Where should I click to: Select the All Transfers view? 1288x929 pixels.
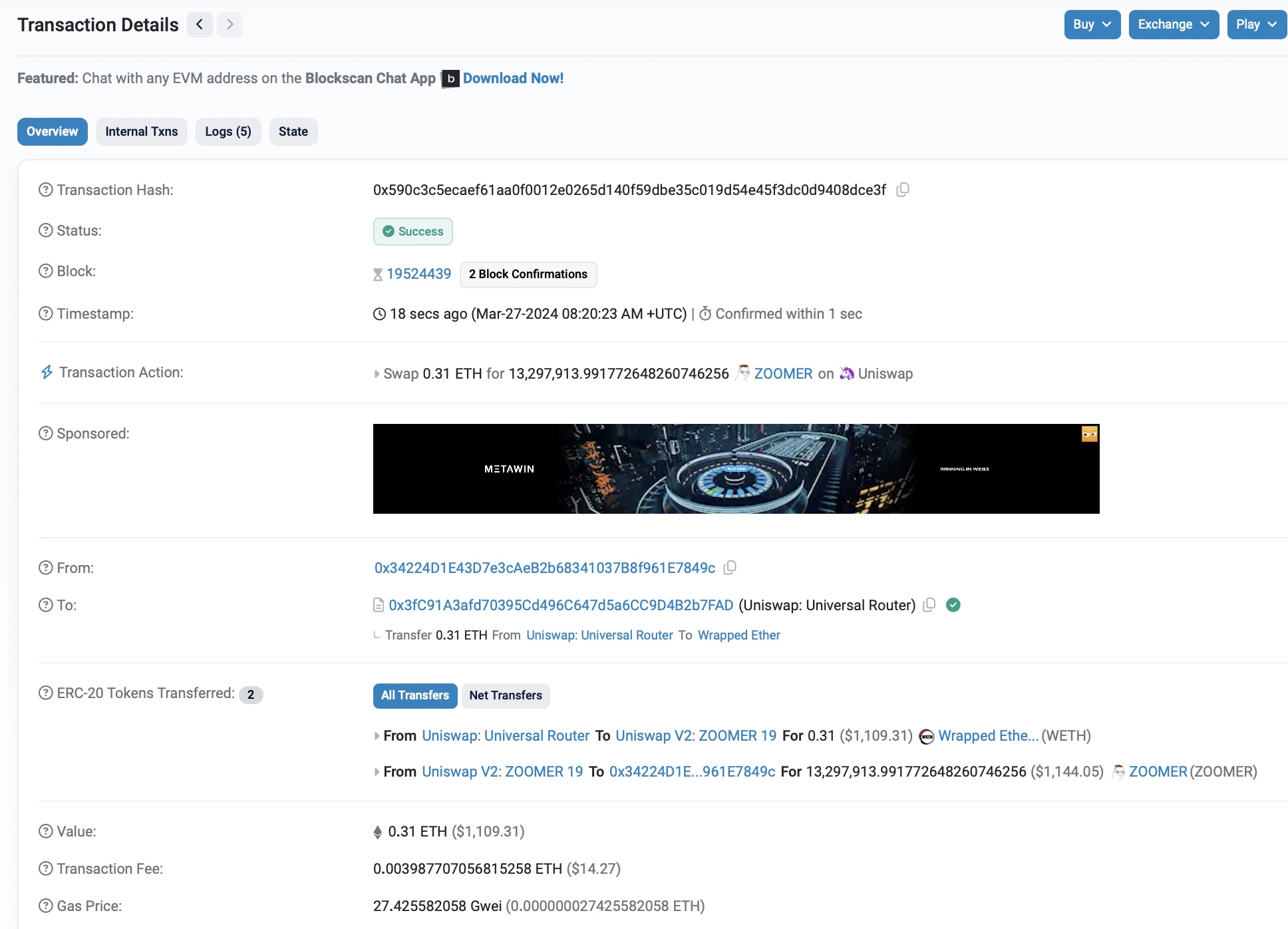[x=414, y=695]
